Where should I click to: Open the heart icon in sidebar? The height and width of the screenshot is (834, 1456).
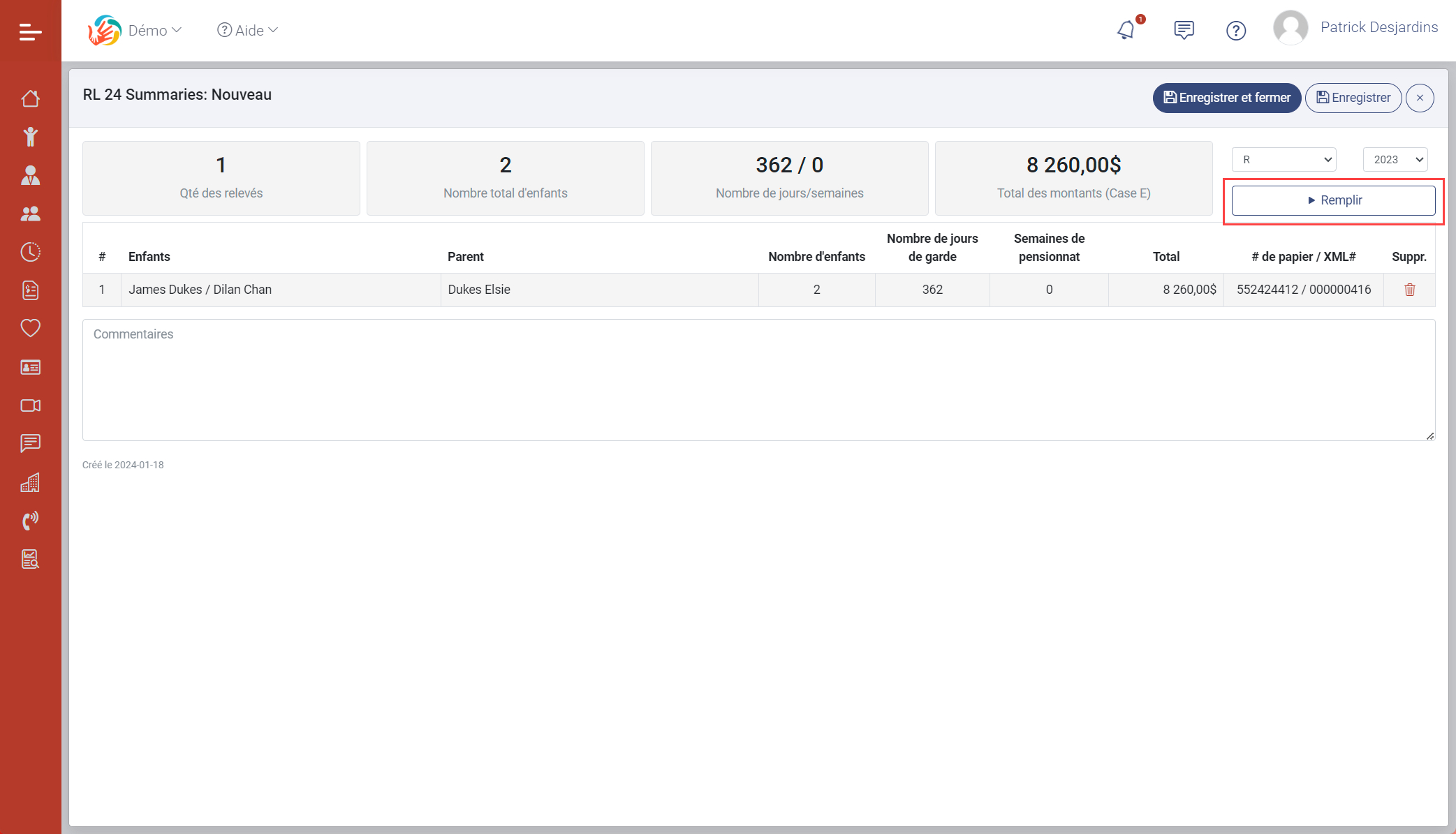coord(30,328)
